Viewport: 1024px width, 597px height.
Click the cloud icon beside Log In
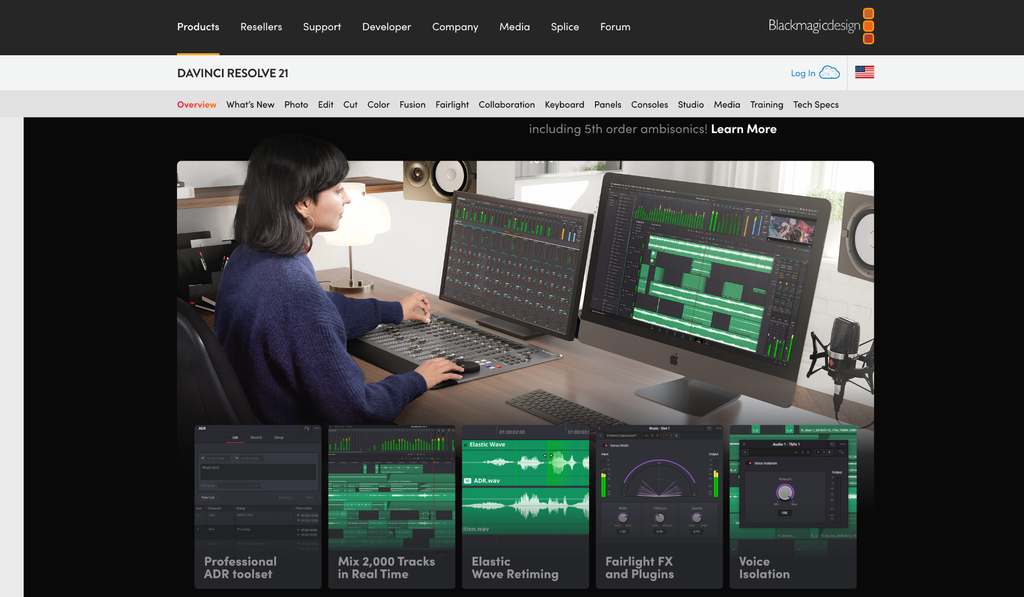[x=829, y=73]
